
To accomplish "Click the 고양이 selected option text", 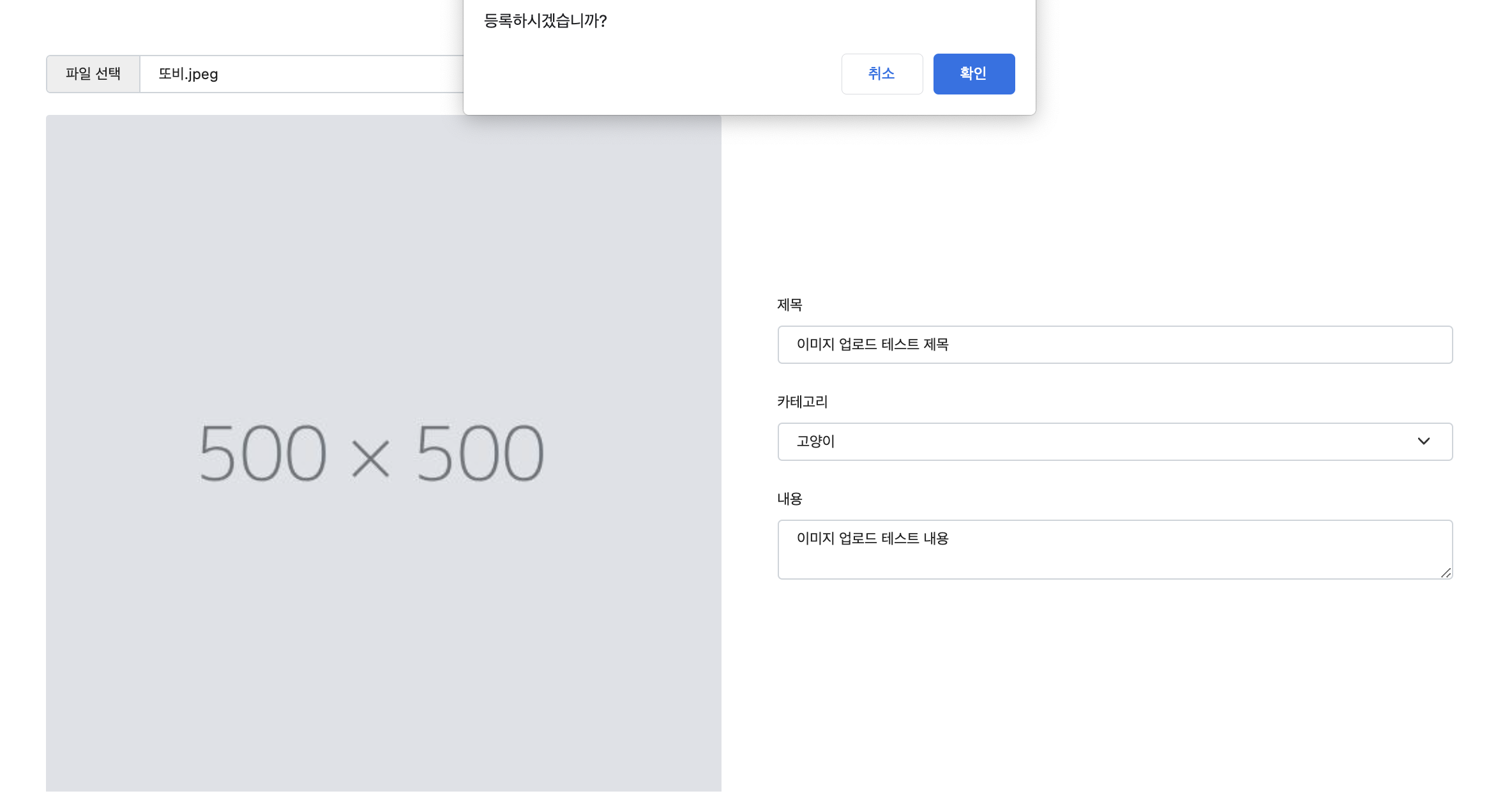I will [815, 441].
